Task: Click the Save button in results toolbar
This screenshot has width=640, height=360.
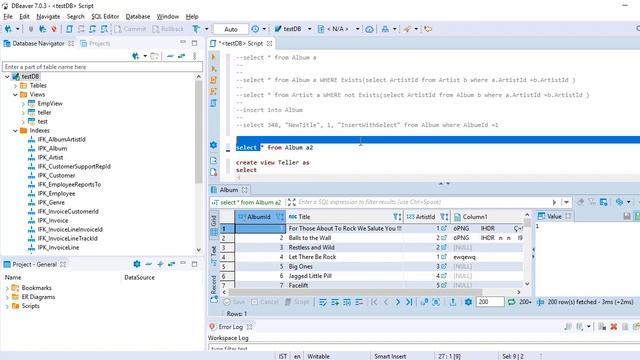Action: click(x=235, y=302)
